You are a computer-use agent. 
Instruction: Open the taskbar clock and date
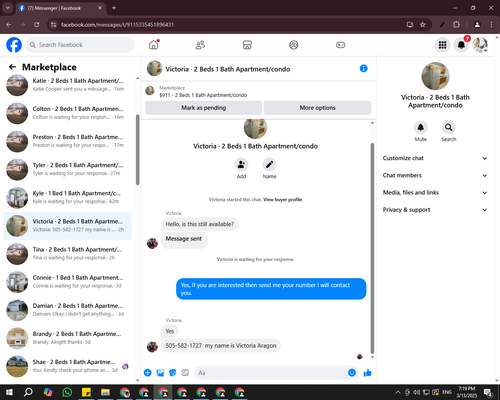click(467, 392)
